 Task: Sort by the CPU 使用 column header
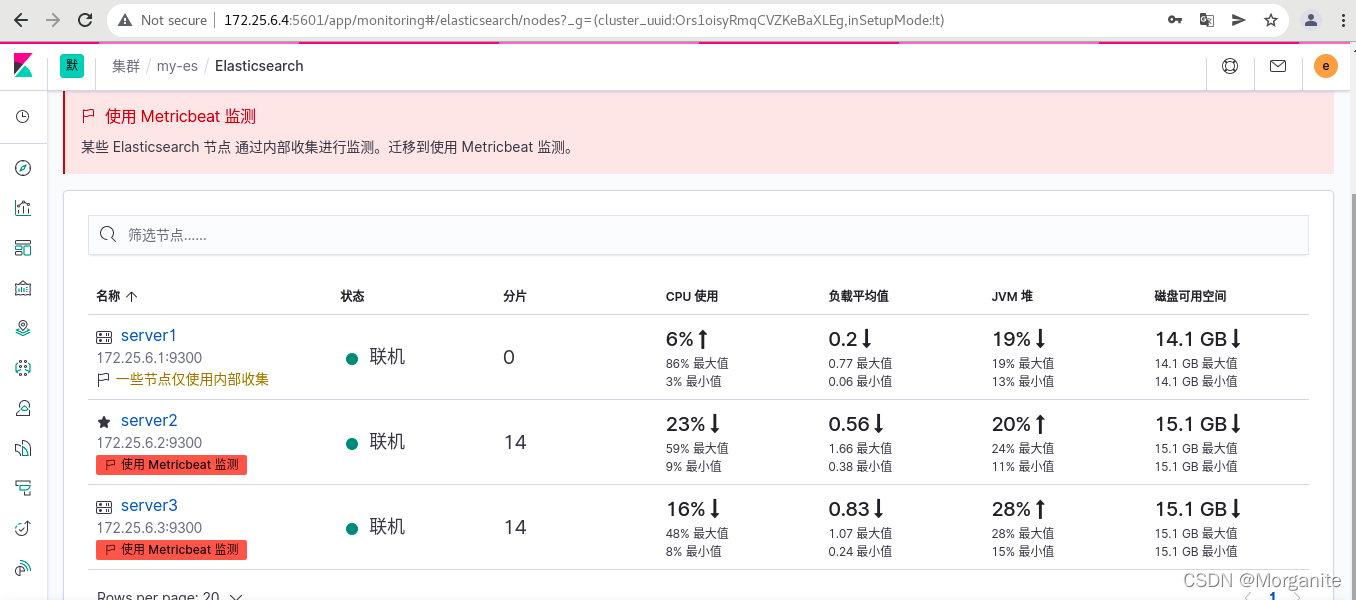692,297
